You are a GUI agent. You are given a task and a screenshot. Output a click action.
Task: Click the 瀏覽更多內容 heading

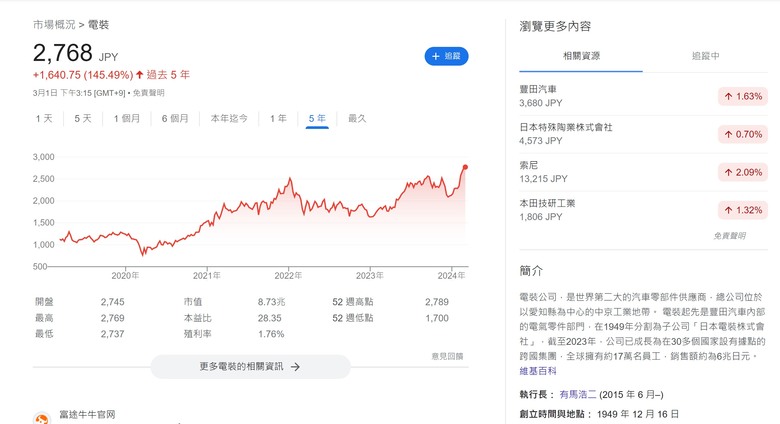pyautogui.click(x=555, y=26)
